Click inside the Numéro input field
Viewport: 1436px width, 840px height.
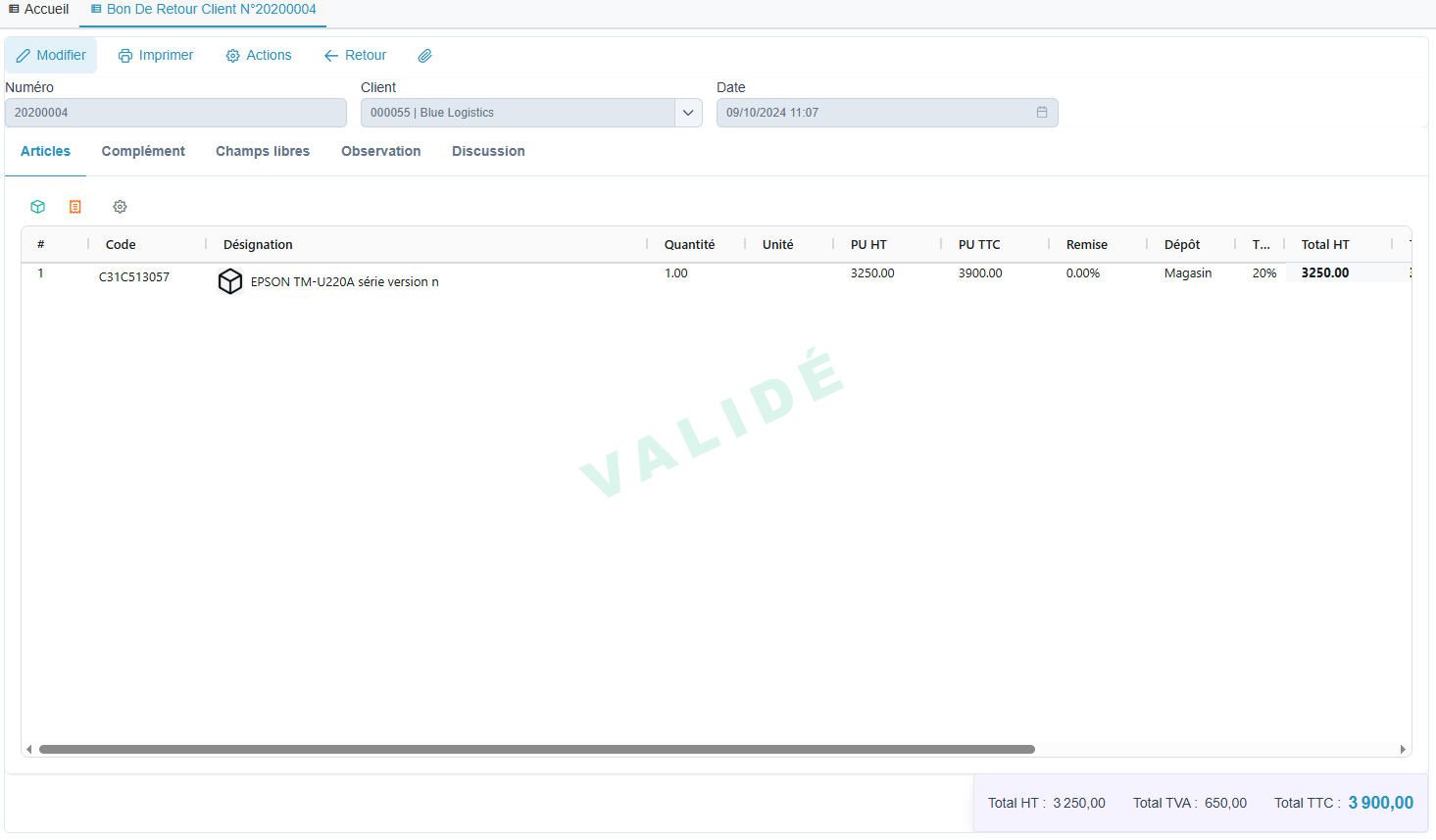(x=174, y=113)
